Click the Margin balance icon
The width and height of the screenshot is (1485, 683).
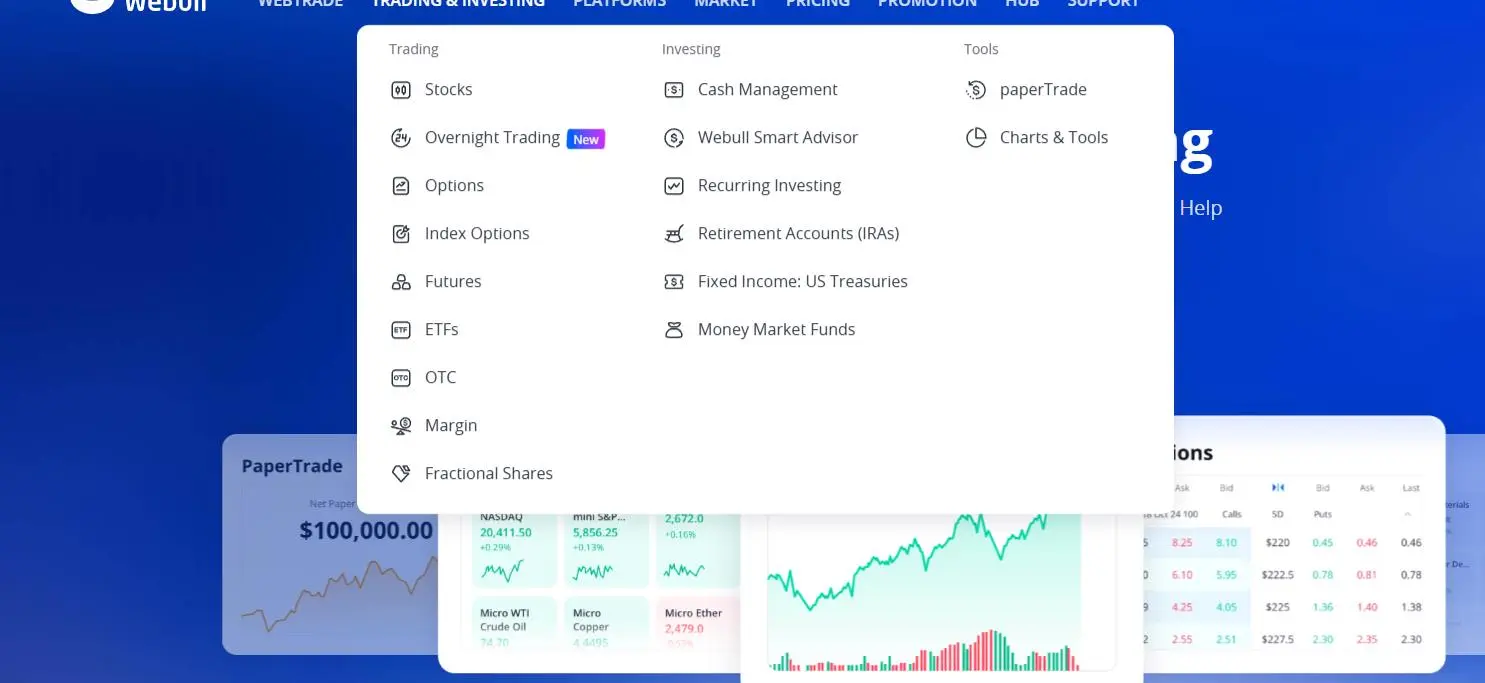click(401, 426)
